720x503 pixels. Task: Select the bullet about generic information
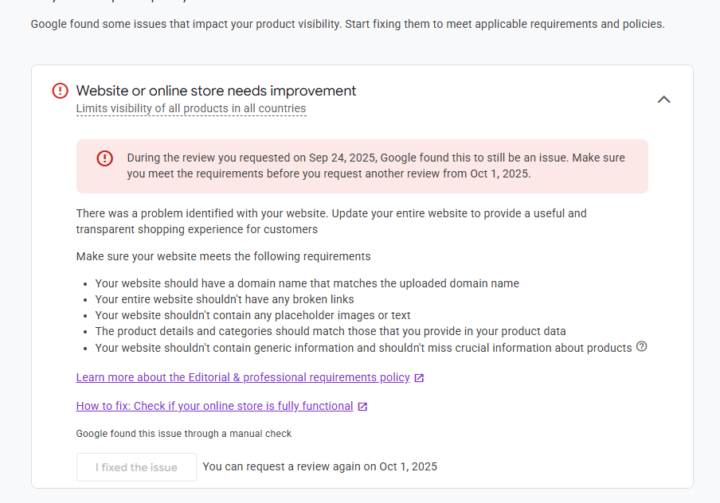(363, 348)
